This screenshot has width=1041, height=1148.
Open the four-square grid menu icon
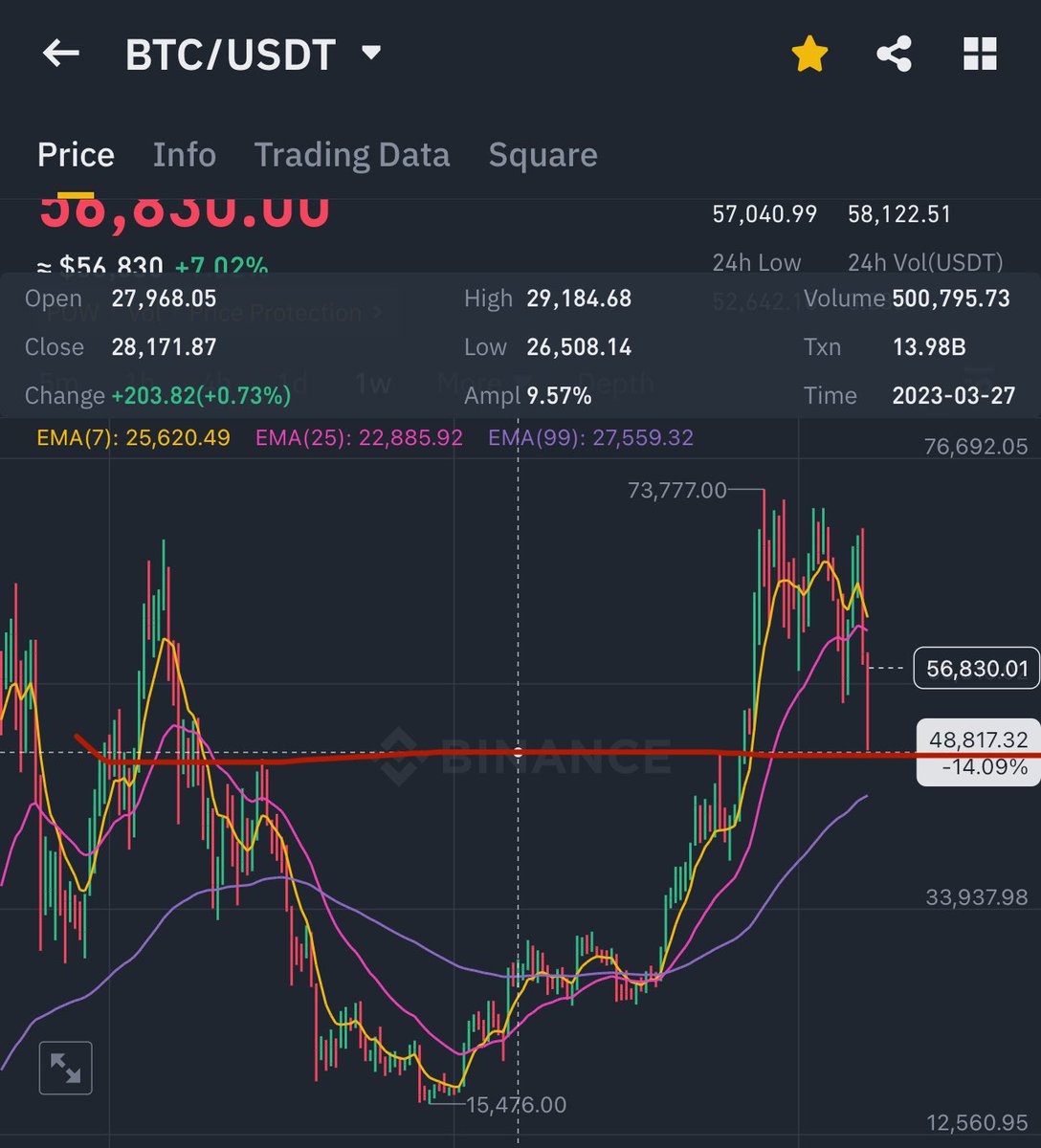(x=980, y=55)
